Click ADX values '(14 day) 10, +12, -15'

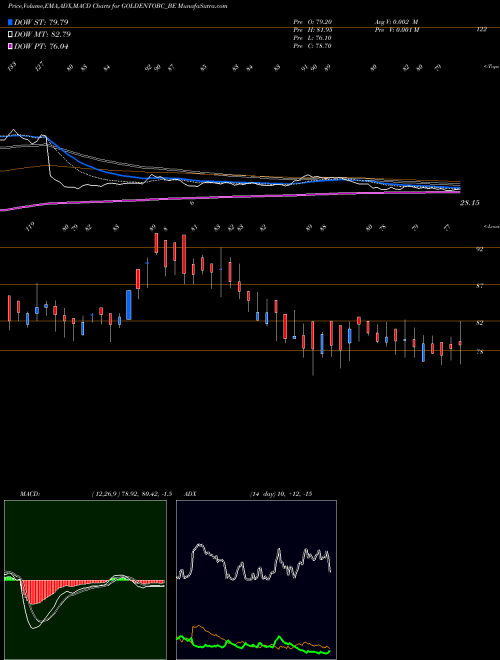281,494
